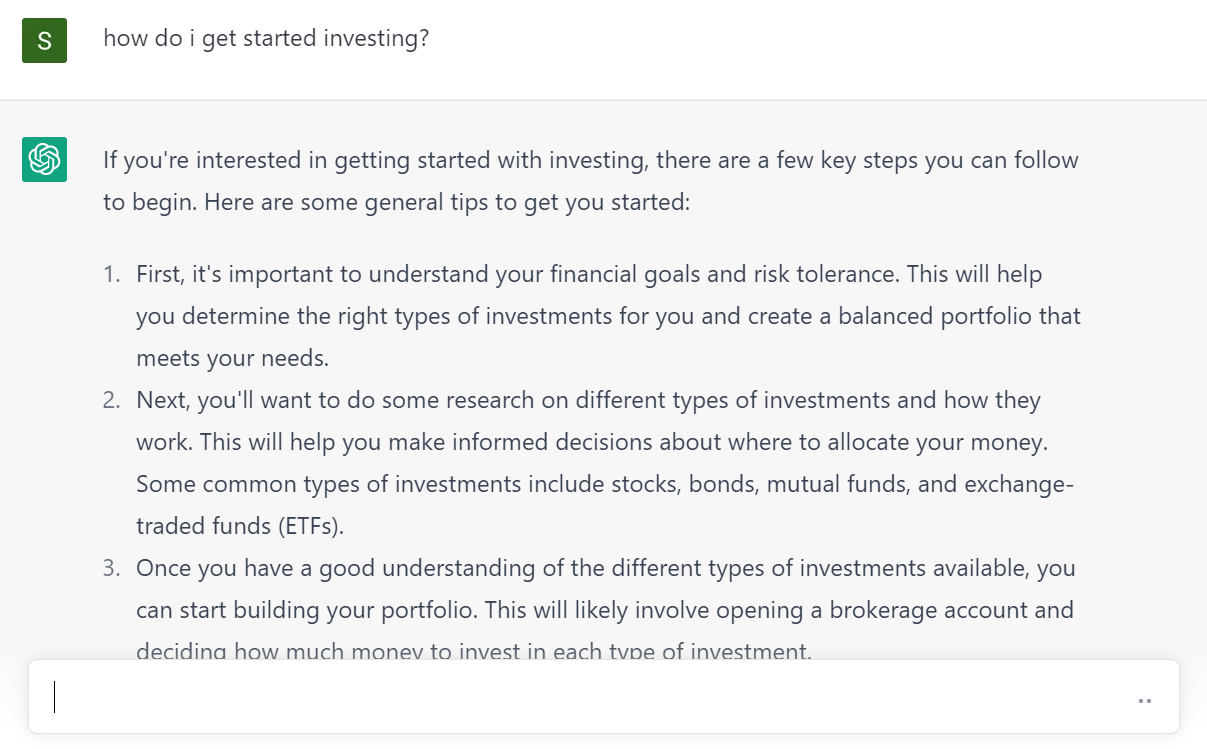Click the green user avatar with letter S

point(44,41)
